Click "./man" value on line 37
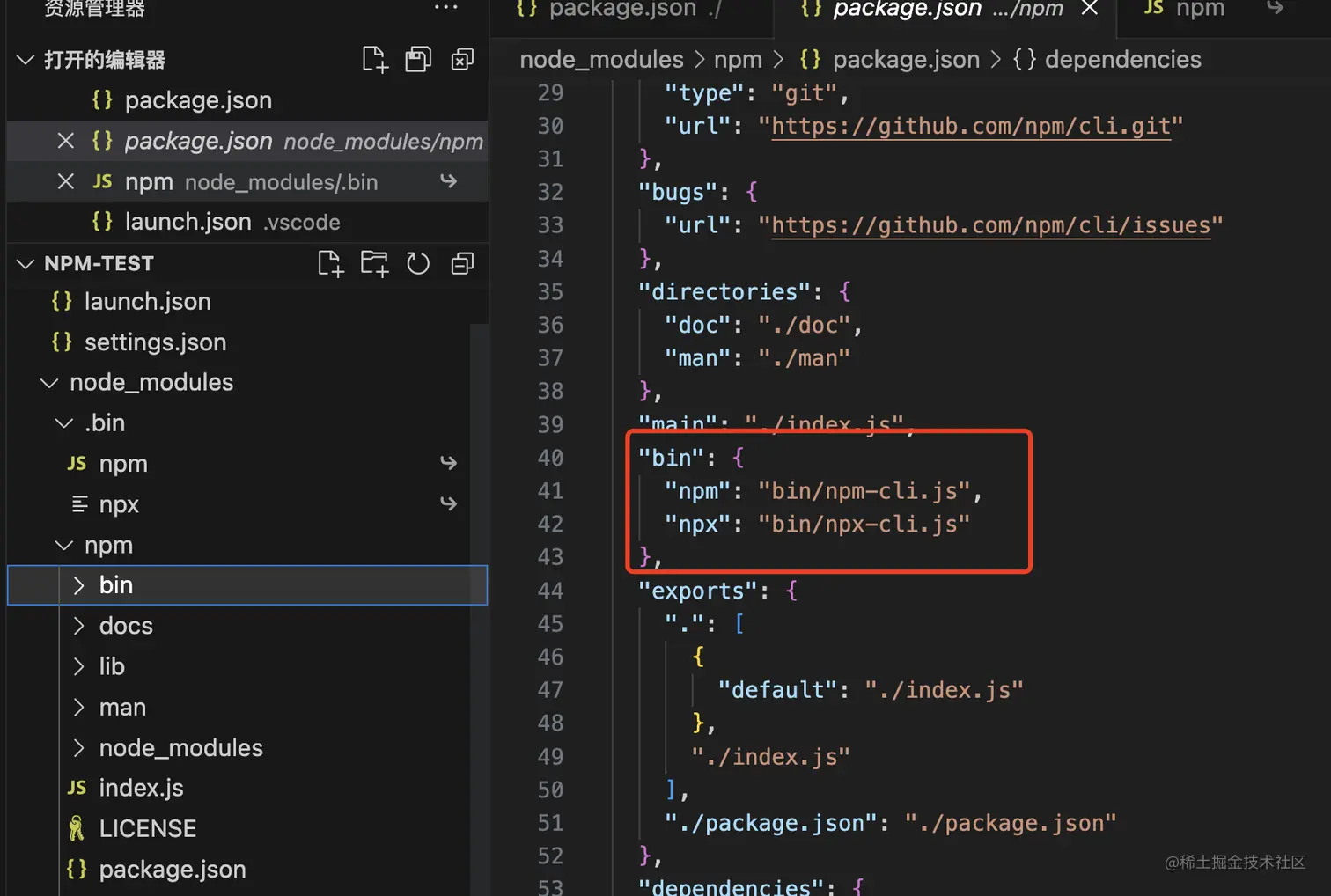 805,358
